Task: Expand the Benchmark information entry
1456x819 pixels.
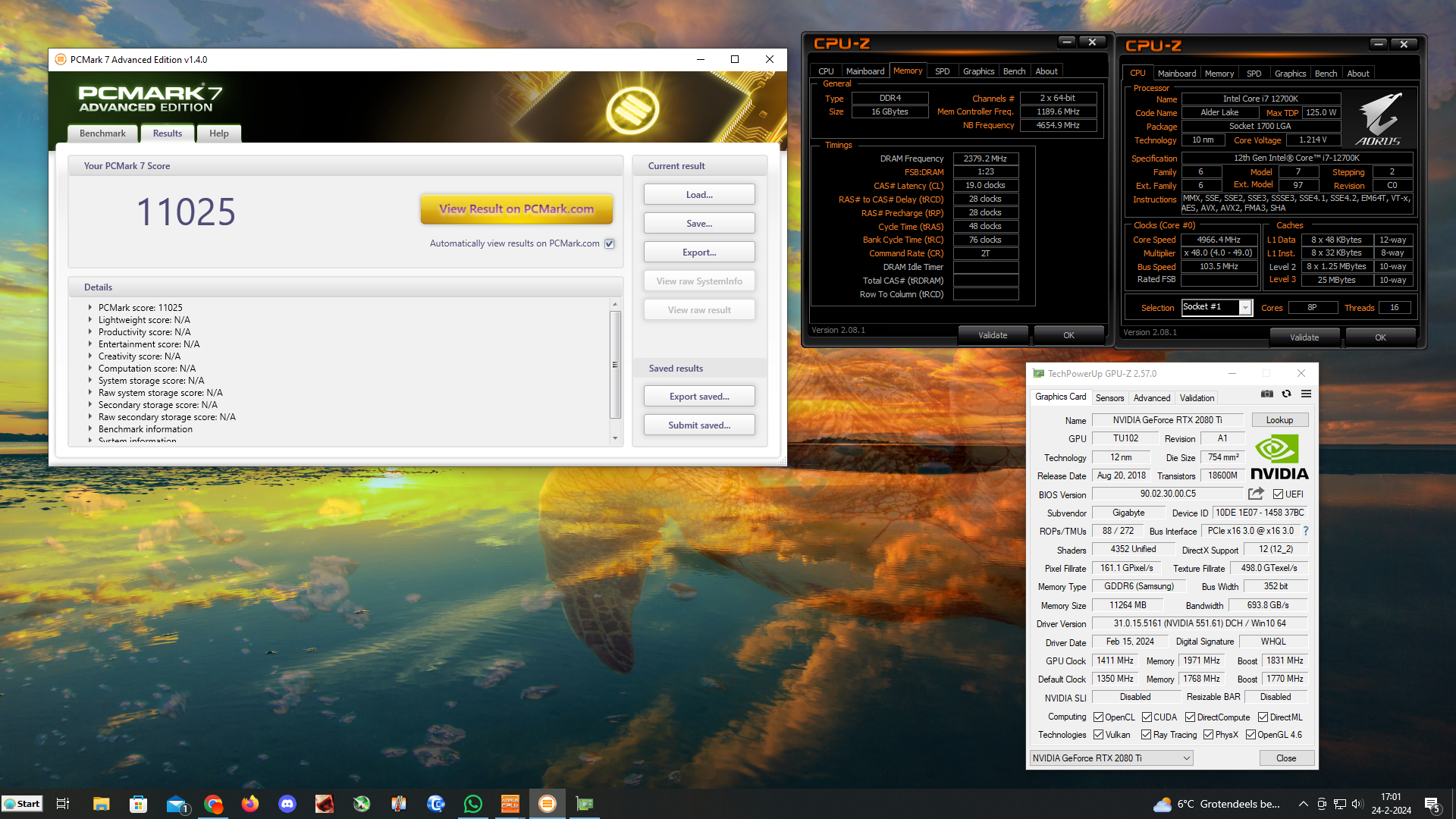Action: pyautogui.click(x=89, y=429)
